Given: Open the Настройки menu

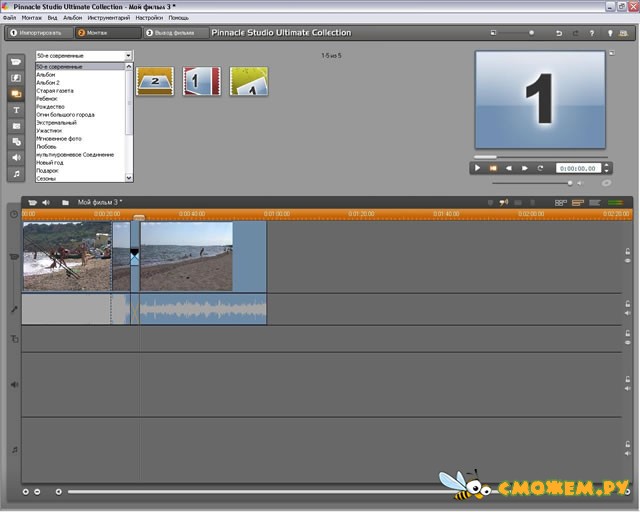Looking at the screenshot, I should pos(149,18).
